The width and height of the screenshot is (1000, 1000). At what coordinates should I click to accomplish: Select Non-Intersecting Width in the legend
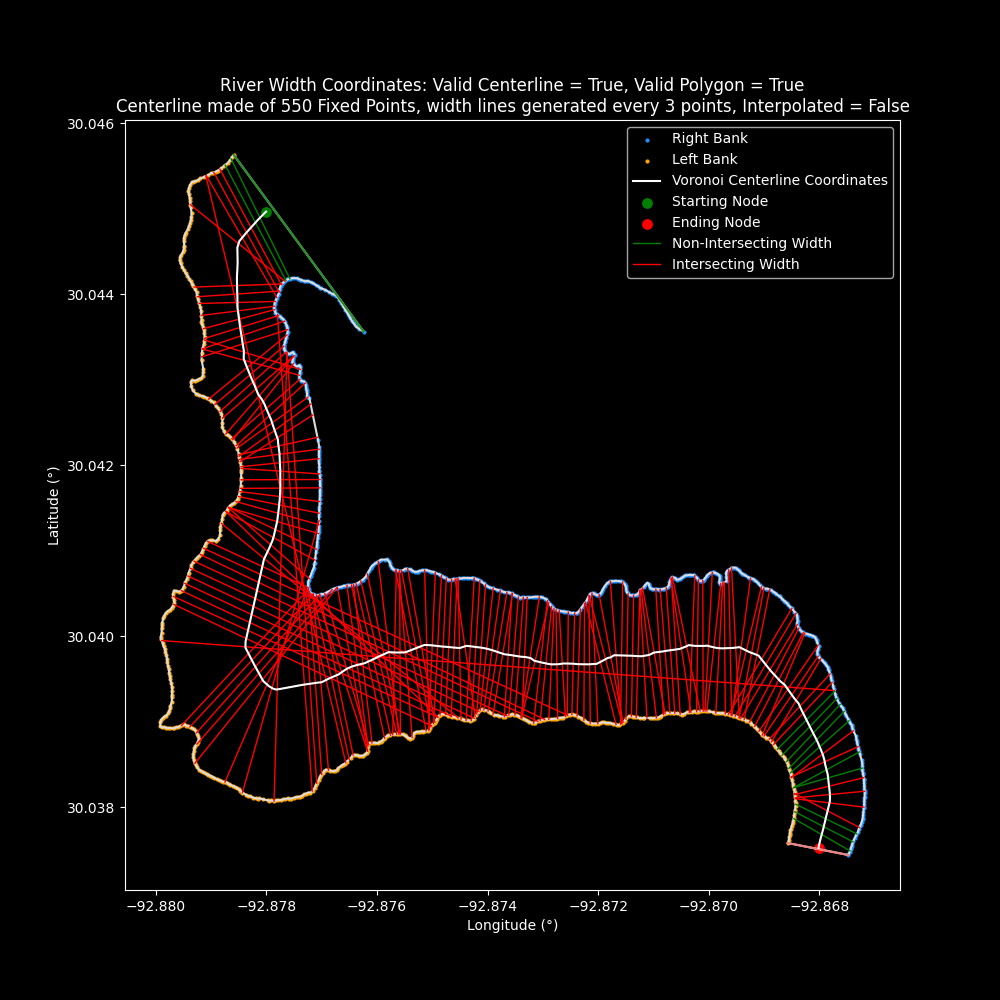click(751, 244)
